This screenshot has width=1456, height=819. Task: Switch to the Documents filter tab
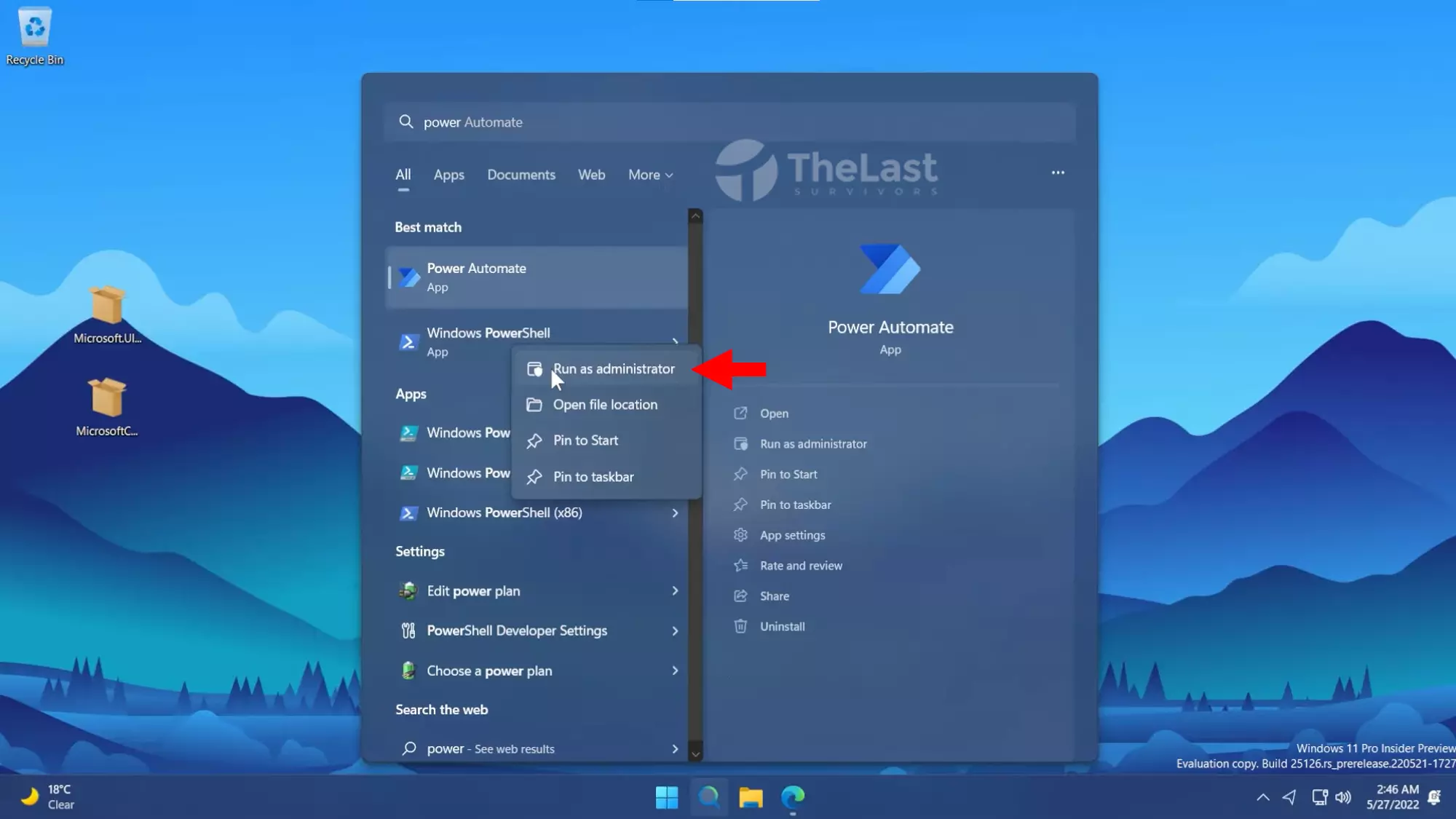tap(521, 175)
